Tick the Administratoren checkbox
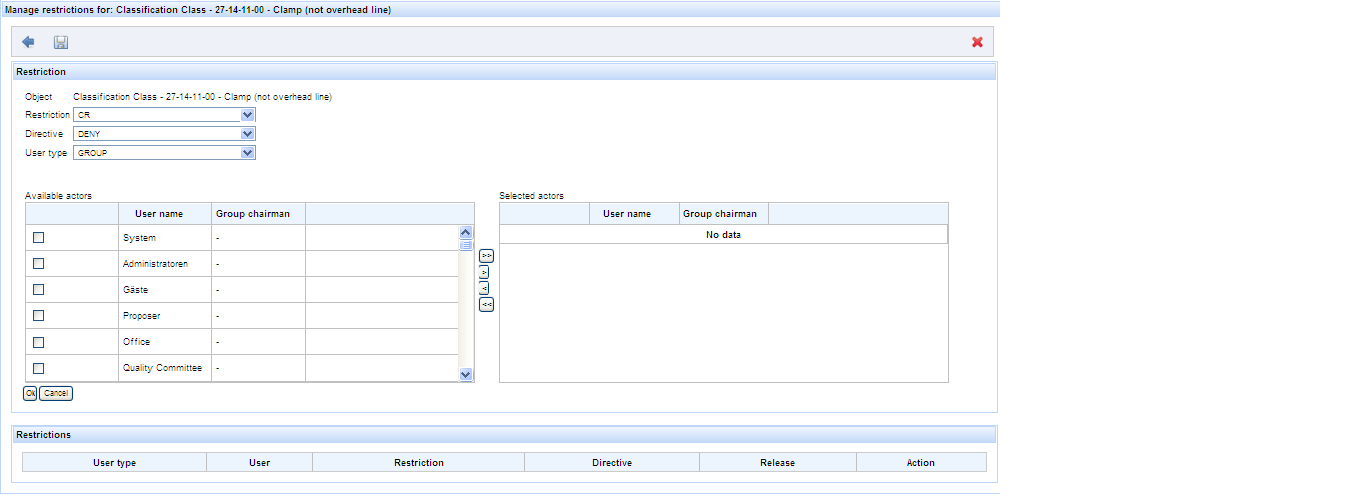The image size is (1362, 498). (x=39, y=264)
